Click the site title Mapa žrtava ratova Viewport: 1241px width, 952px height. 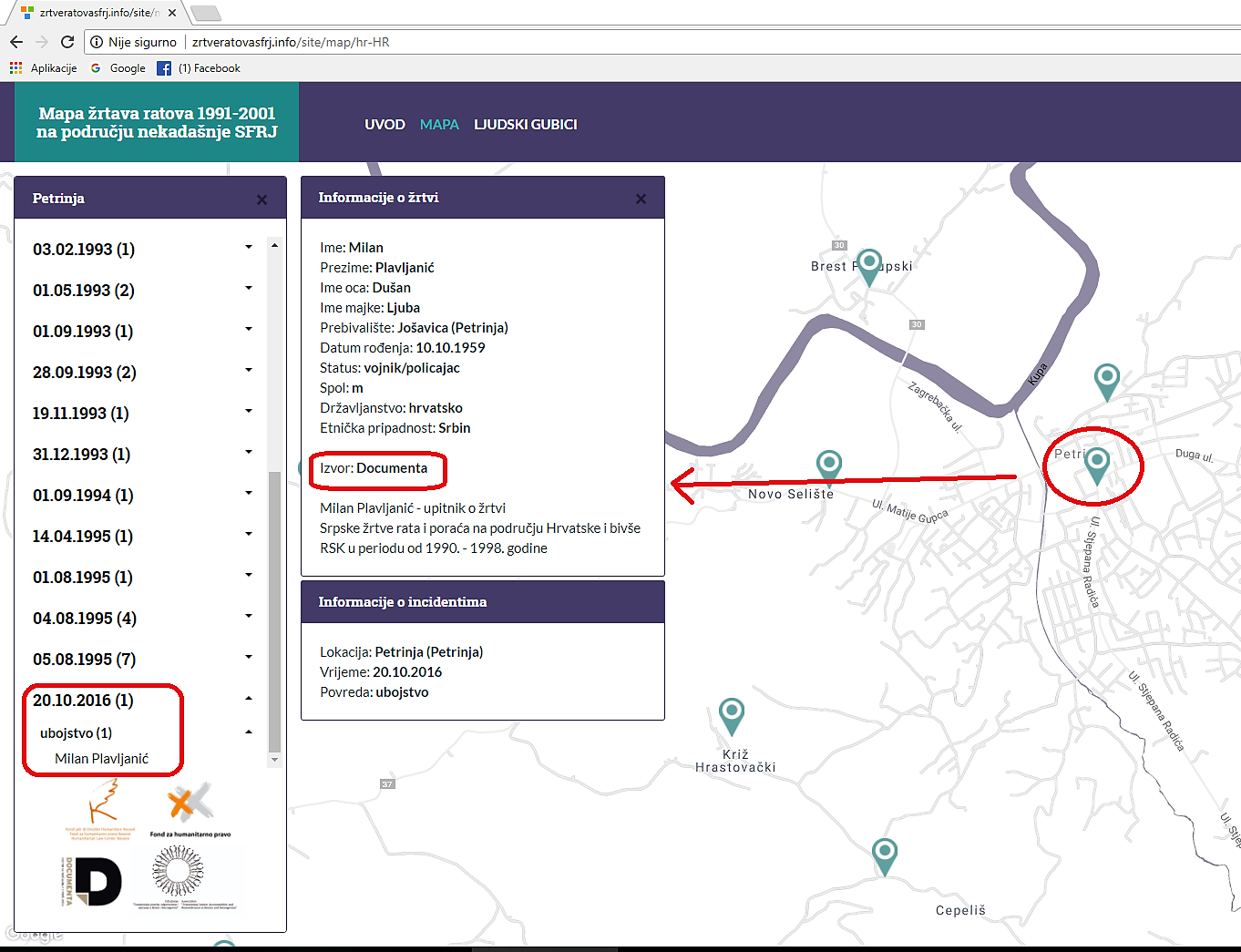click(x=157, y=122)
